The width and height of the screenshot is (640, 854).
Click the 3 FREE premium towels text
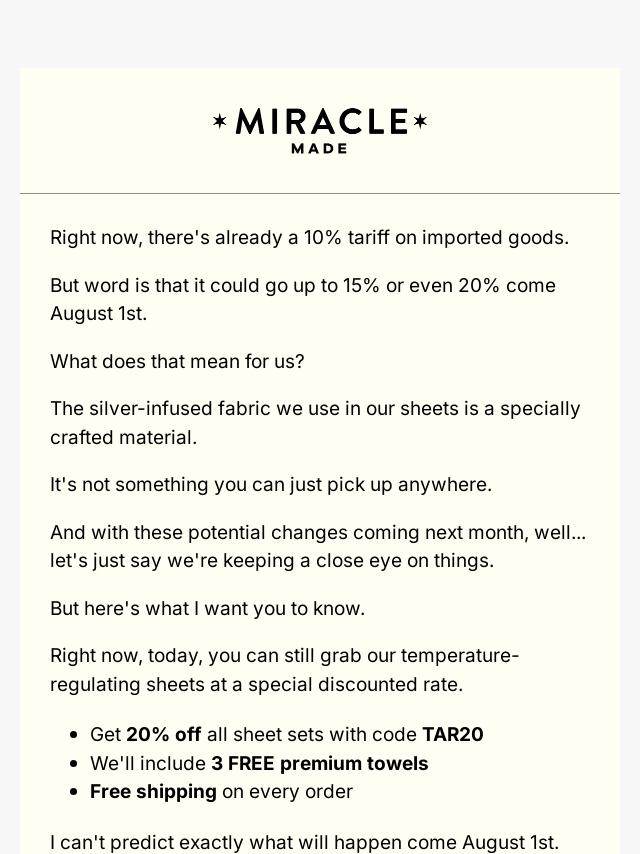click(x=320, y=763)
